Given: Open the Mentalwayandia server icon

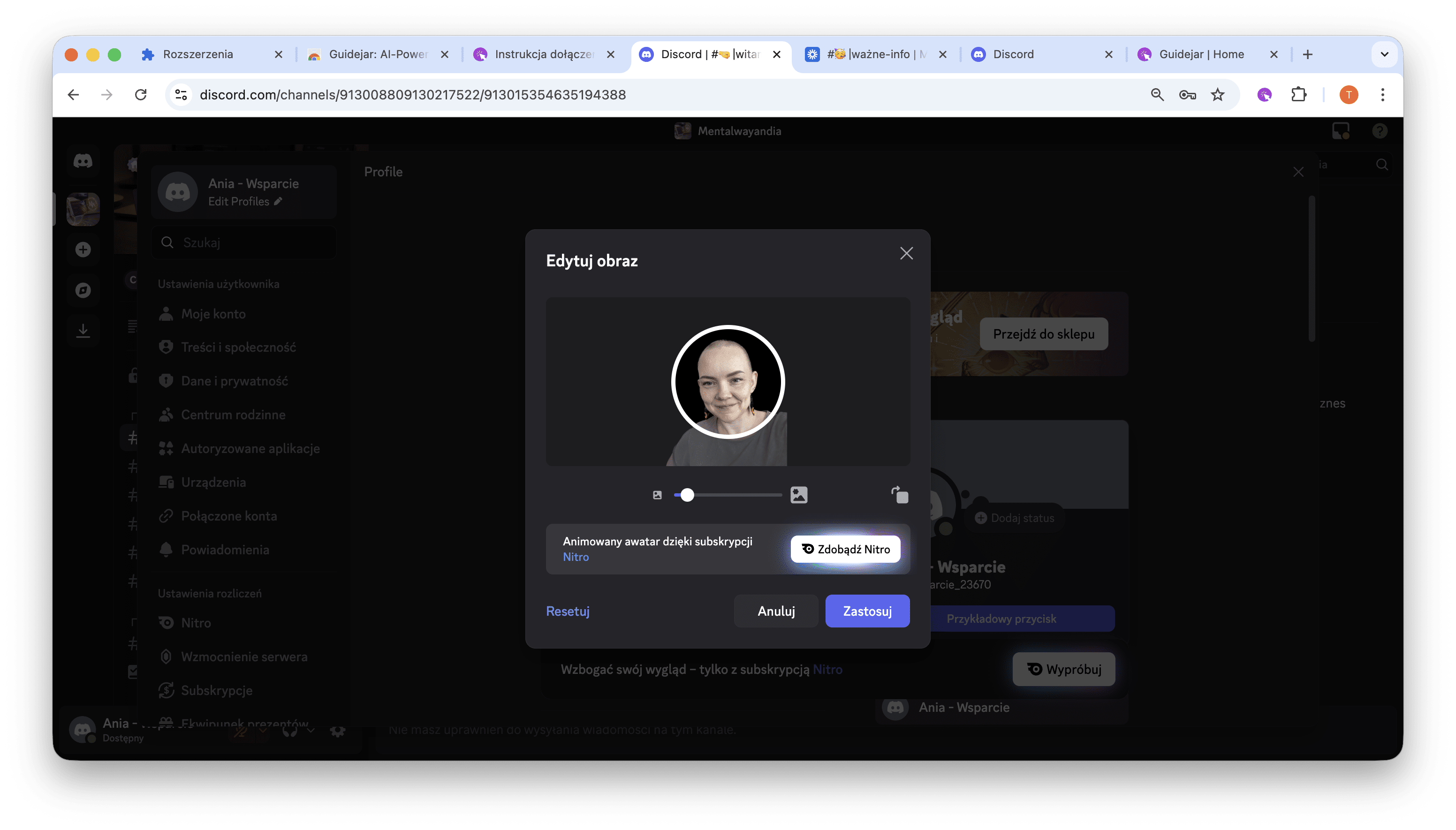Looking at the screenshot, I should point(83,209).
